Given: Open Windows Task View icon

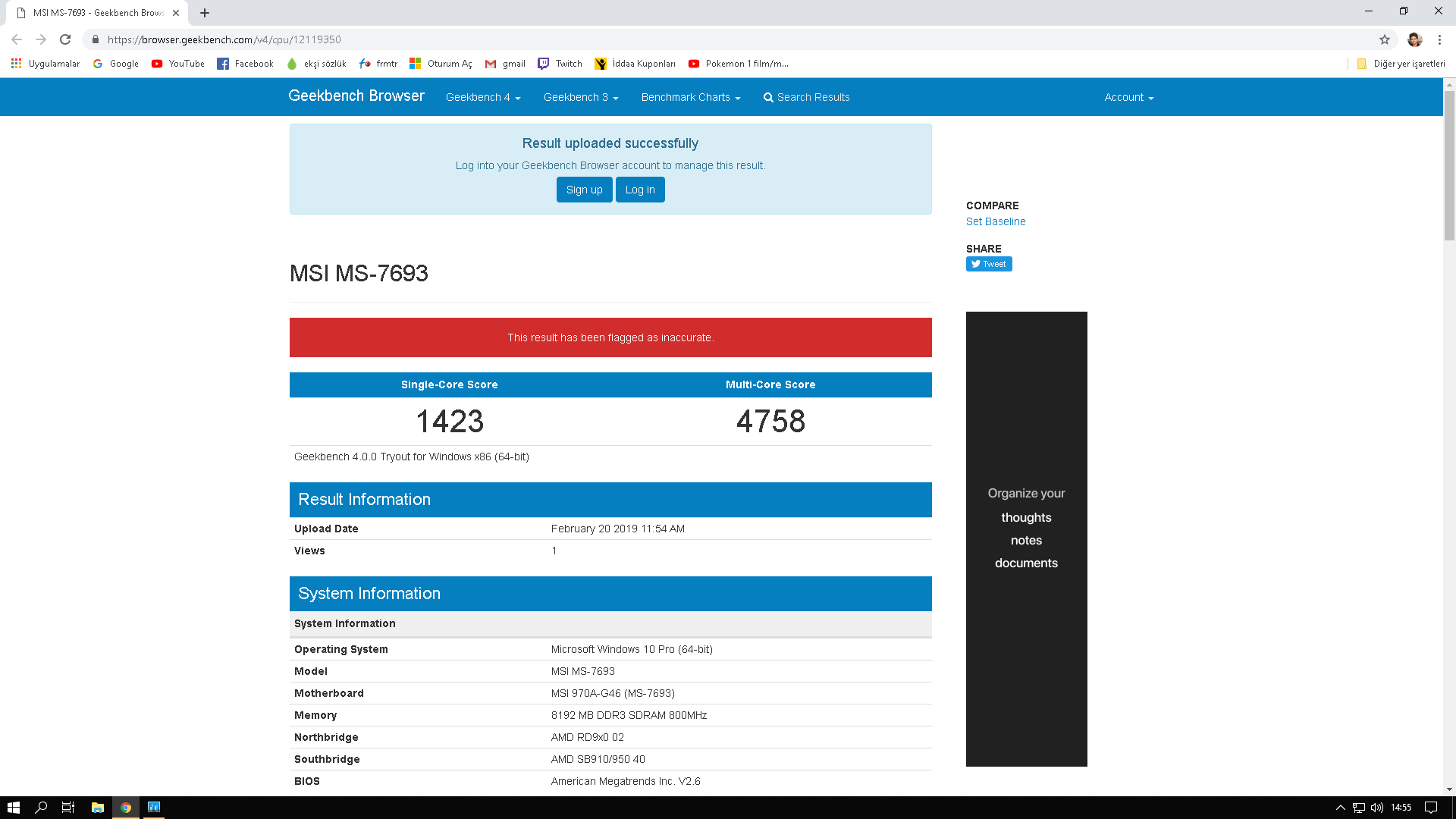Looking at the screenshot, I should (x=67, y=808).
